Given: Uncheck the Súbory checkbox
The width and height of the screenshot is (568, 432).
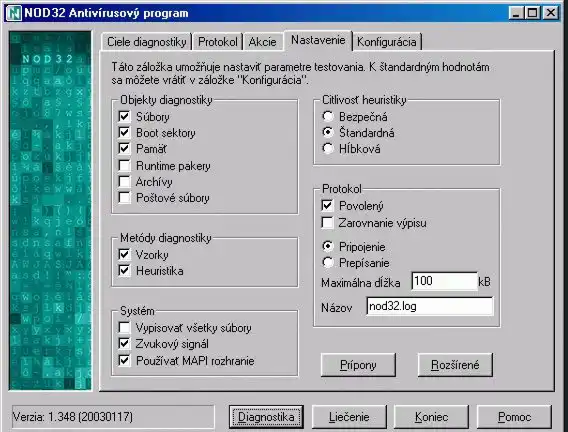Looking at the screenshot, I should point(124,117).
